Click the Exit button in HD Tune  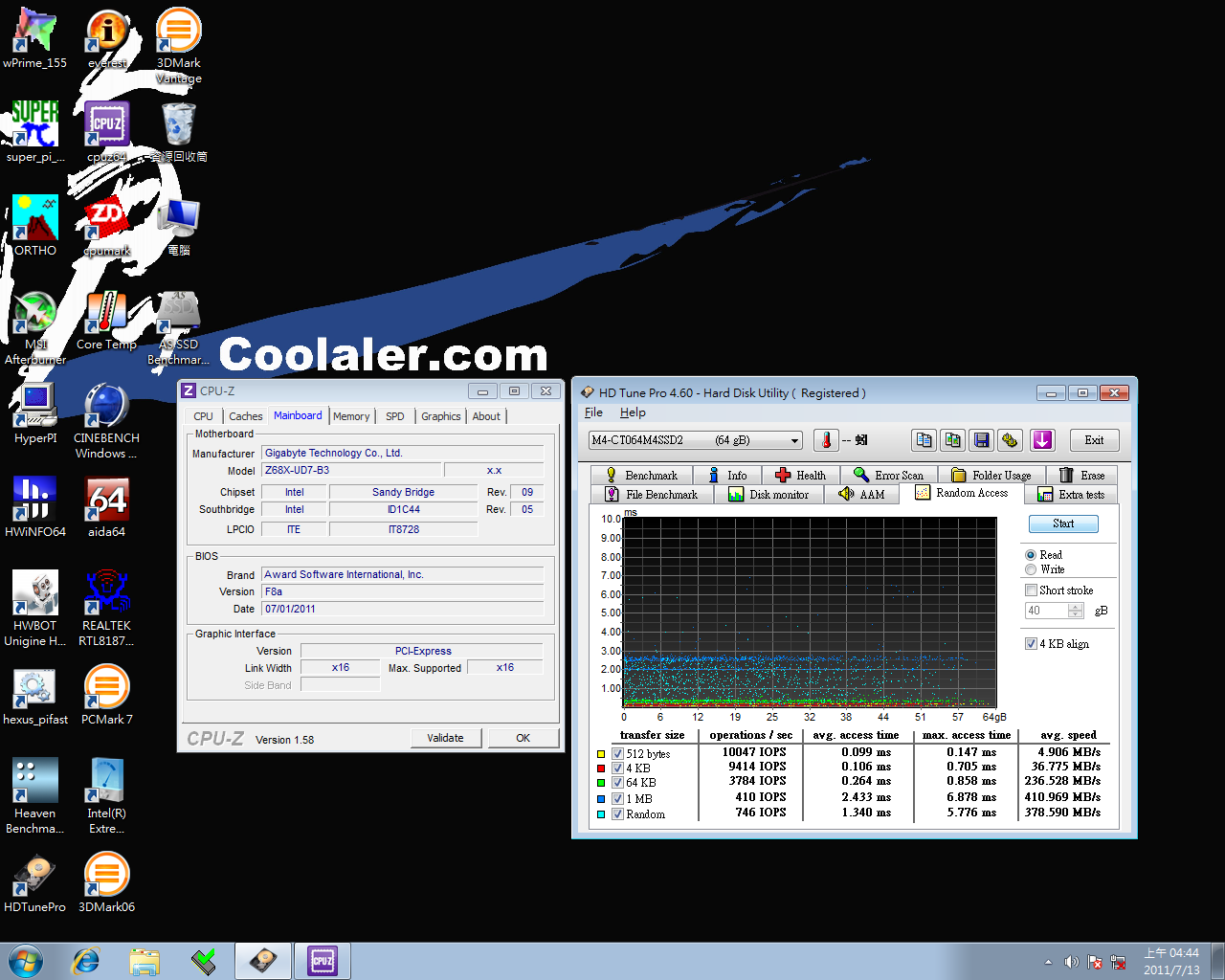1094,440
